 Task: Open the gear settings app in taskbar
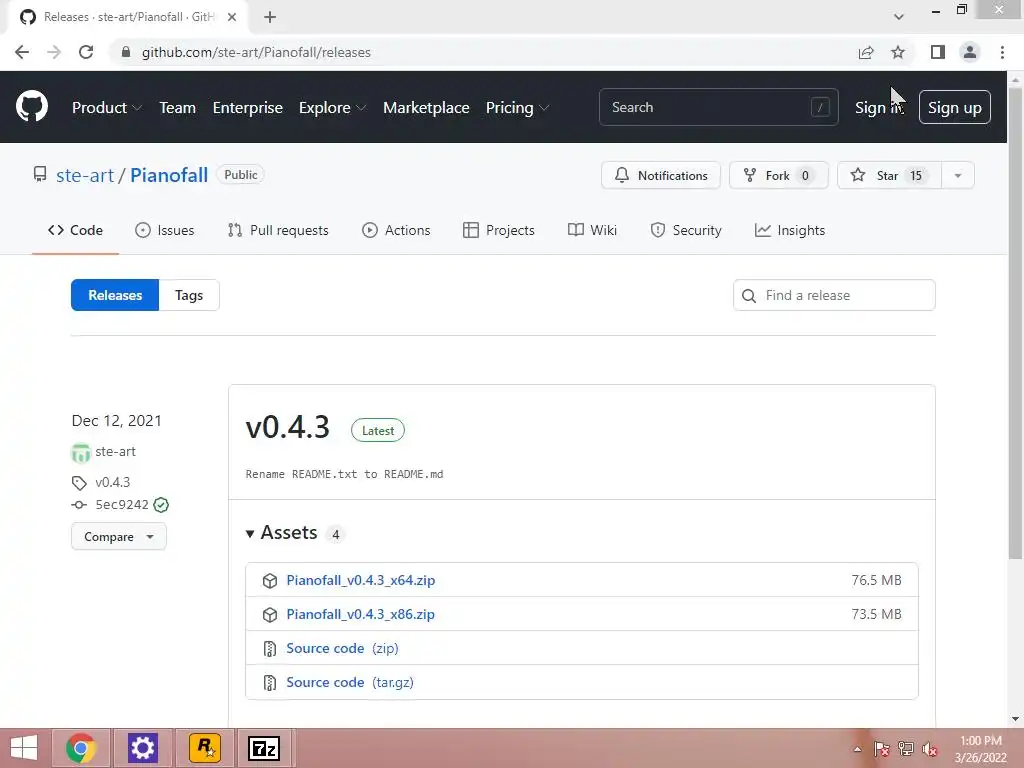coord(142,748)
